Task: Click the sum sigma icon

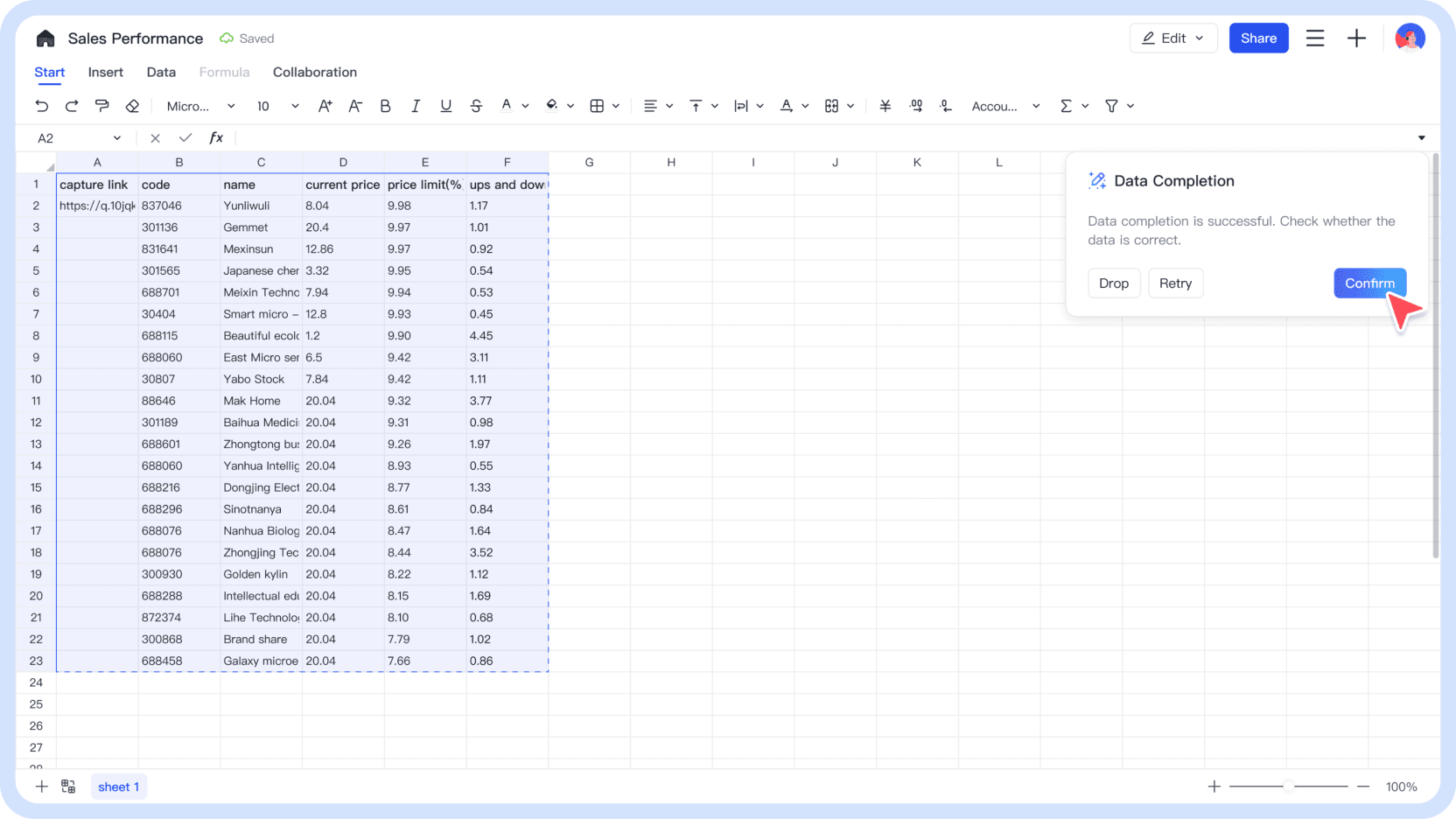Action: coord(1066,106)
